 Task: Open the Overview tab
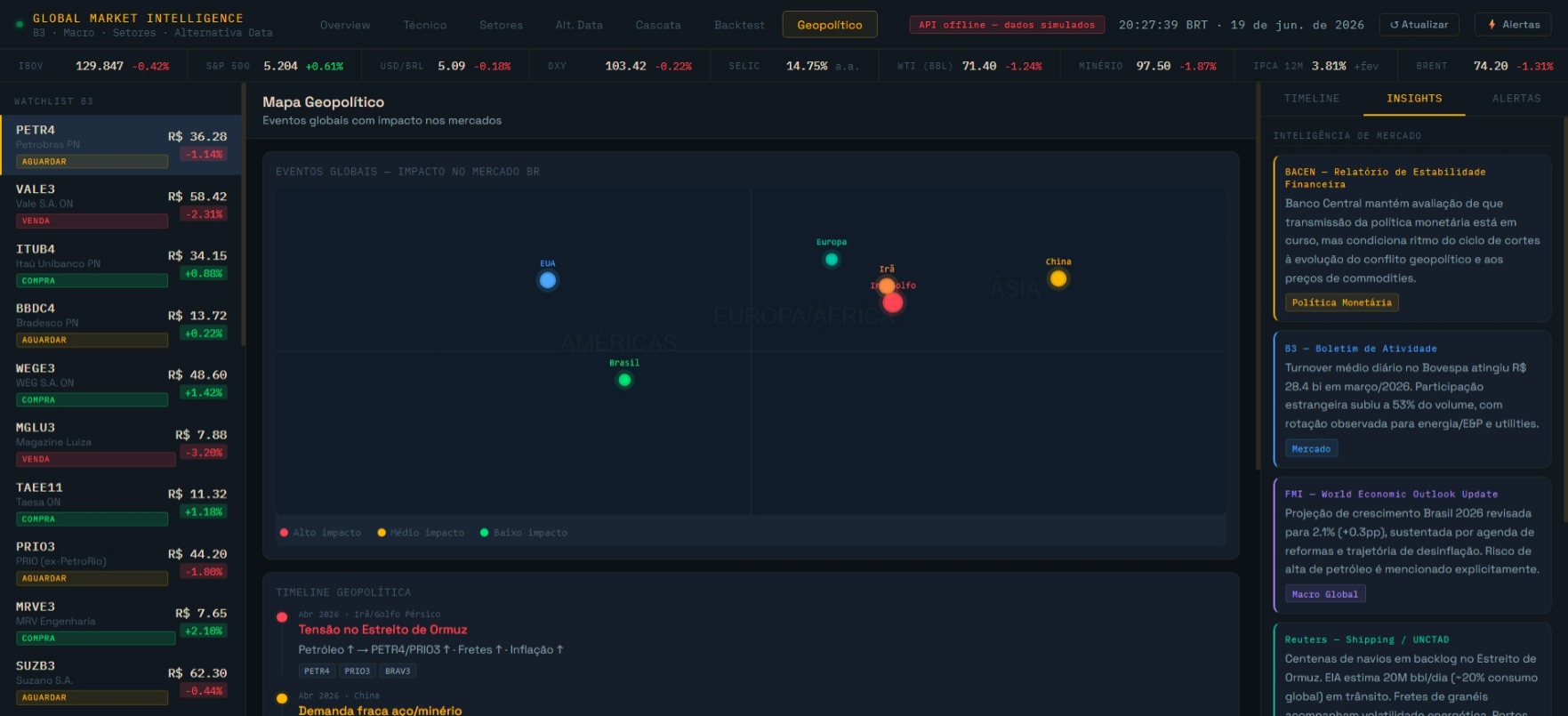pos(345,25)
